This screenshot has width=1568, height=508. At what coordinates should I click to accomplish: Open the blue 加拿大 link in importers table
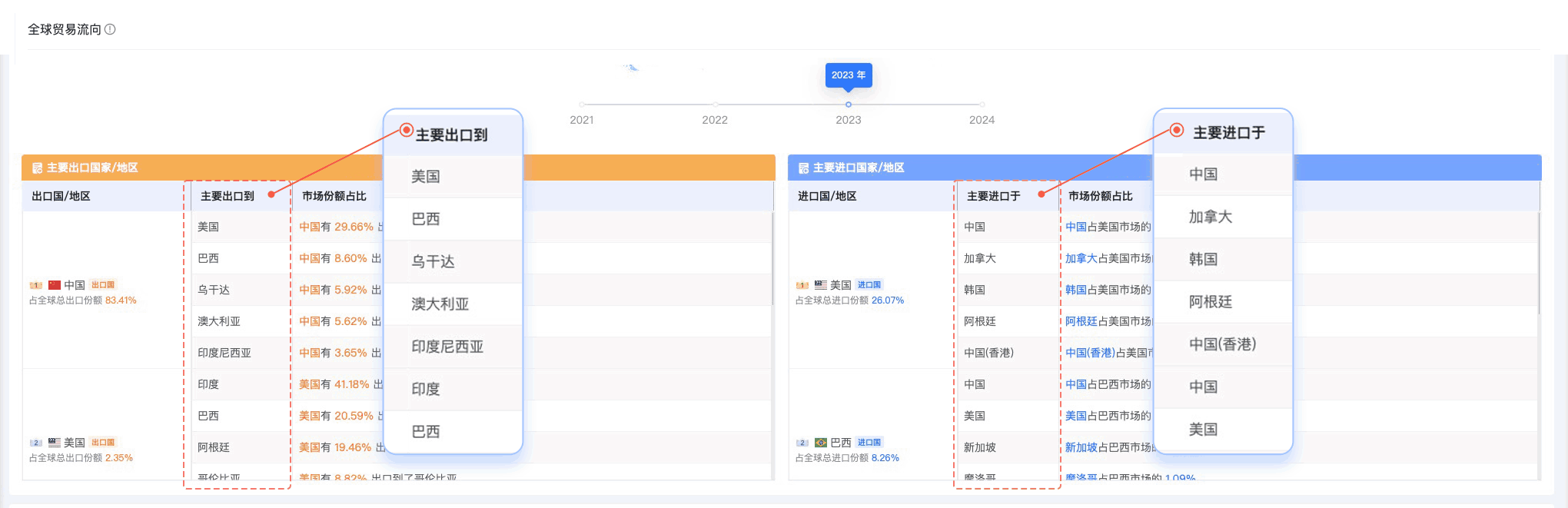(1081, 259)
